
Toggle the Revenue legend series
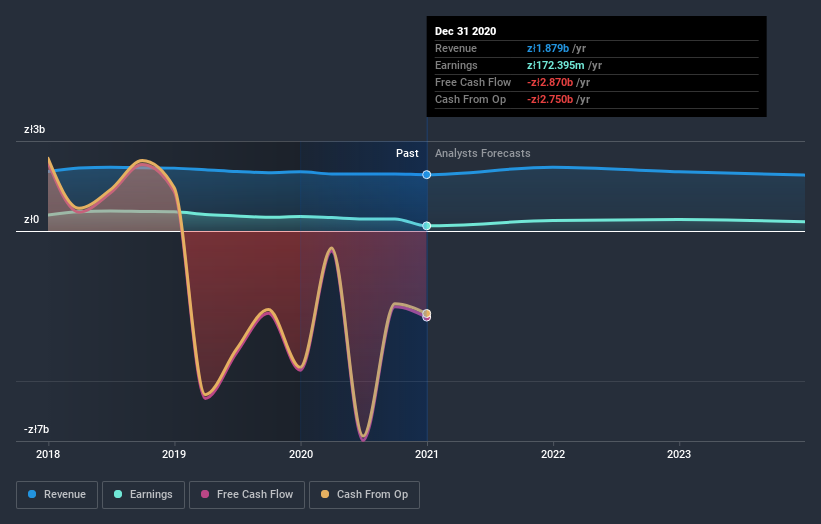(57, 495)
